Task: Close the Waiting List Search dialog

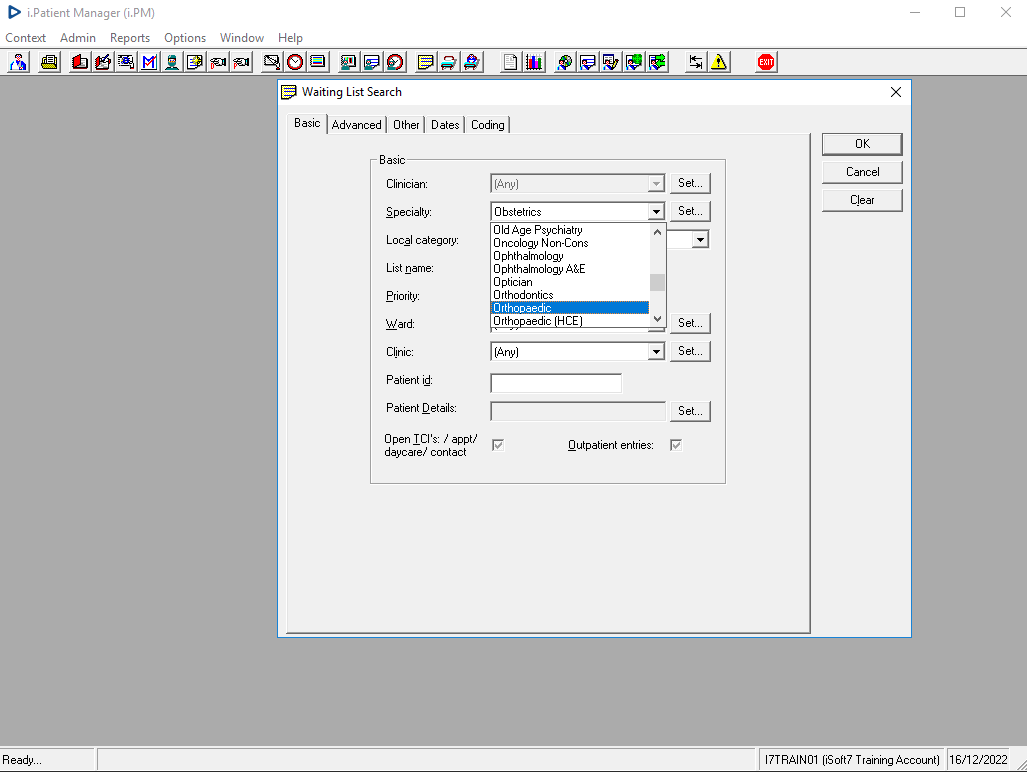Action: [x=895, y=92]
